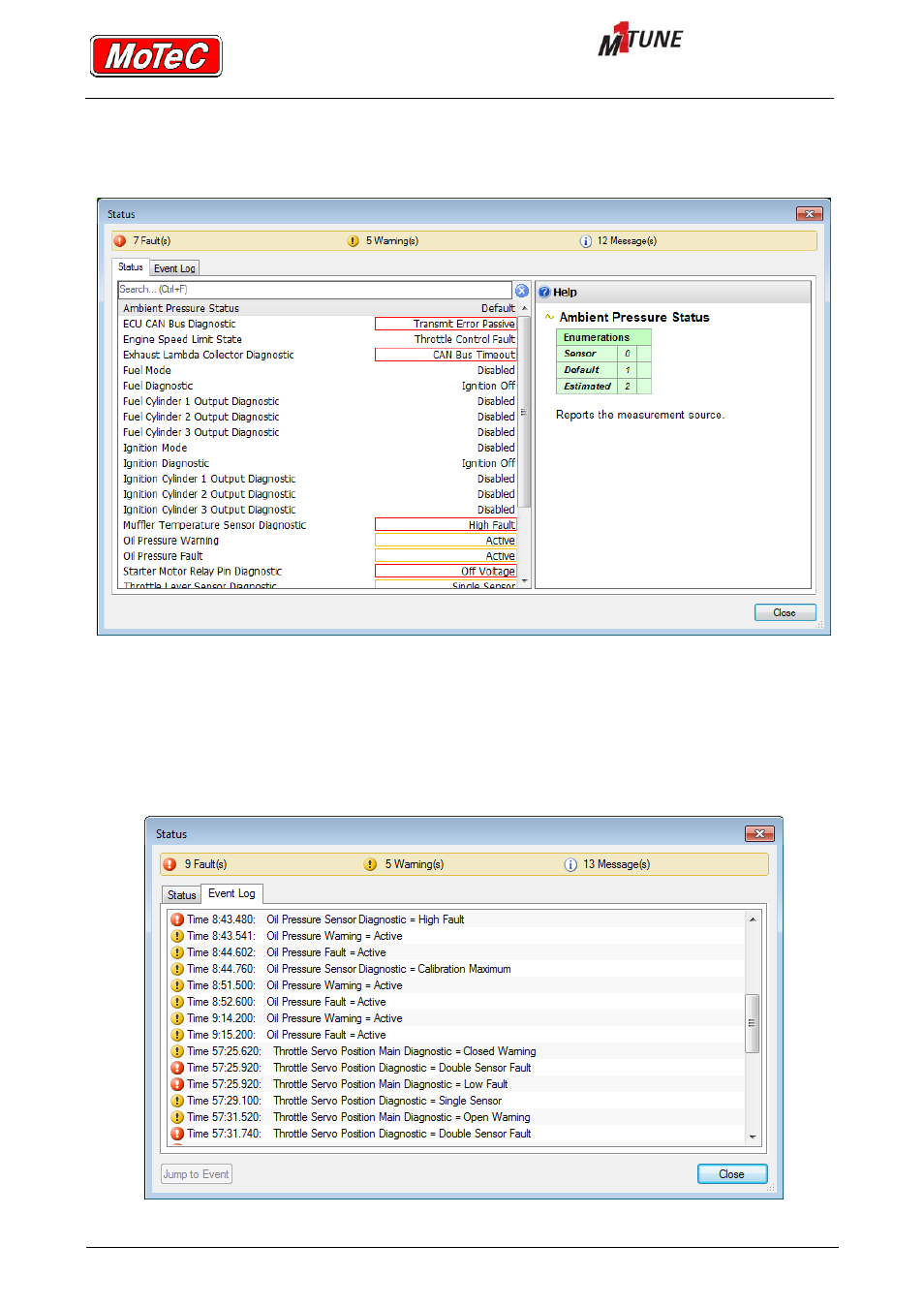Click the warning icon for Time 9:15.200 event

point(177,1035)
